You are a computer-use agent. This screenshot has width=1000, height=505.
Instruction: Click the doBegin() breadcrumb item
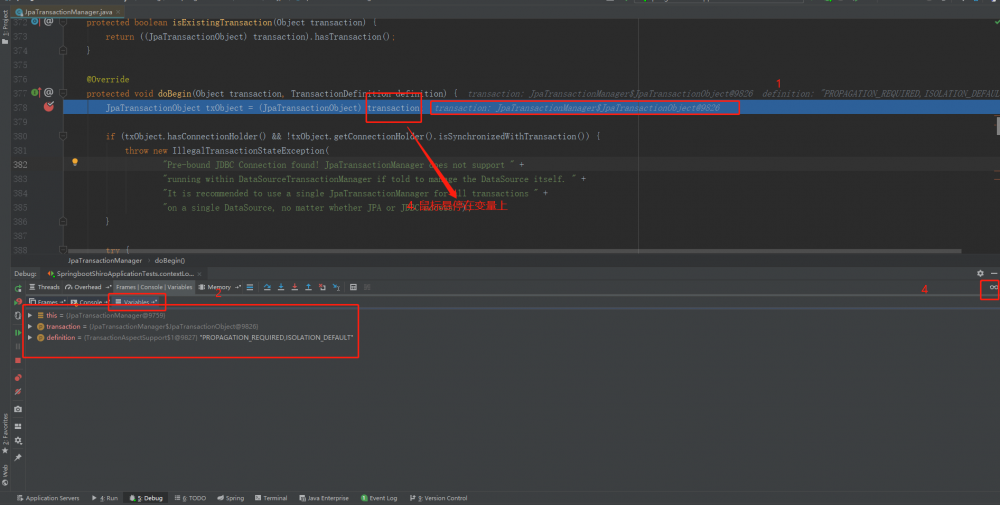pyautogui.click(x=170, y=260)
